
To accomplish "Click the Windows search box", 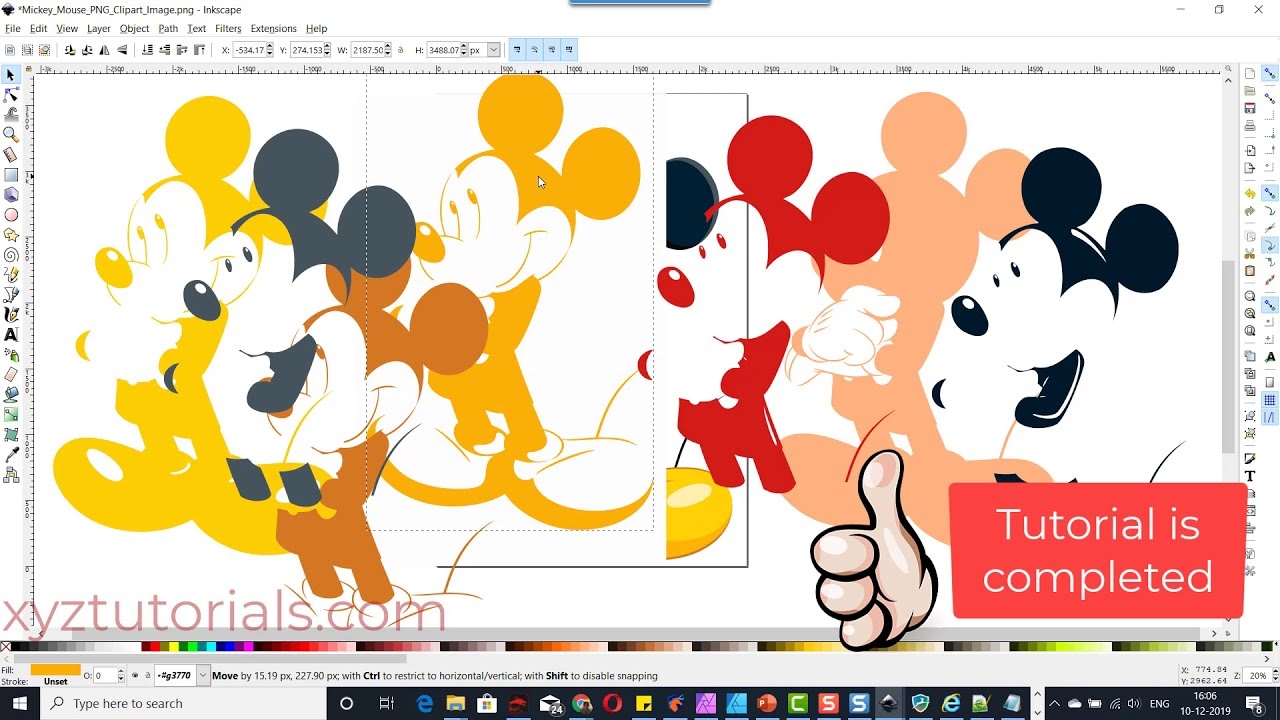I will click(x=187, y=704).
